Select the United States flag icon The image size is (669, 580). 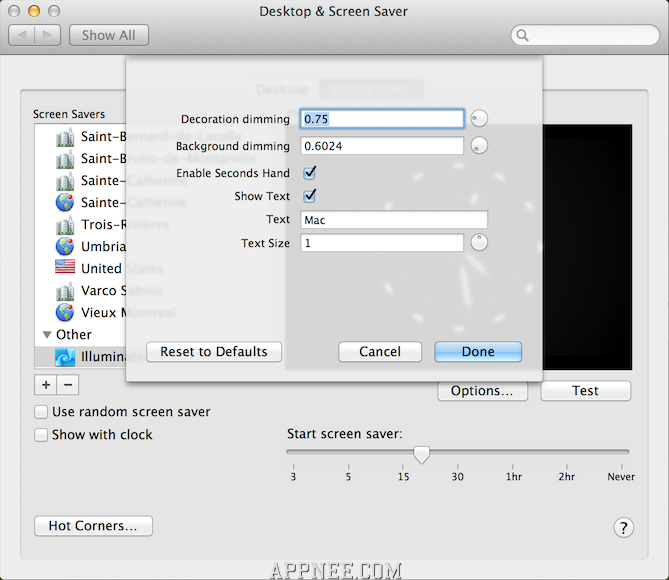pyautogui.click(x=65, y=267)
